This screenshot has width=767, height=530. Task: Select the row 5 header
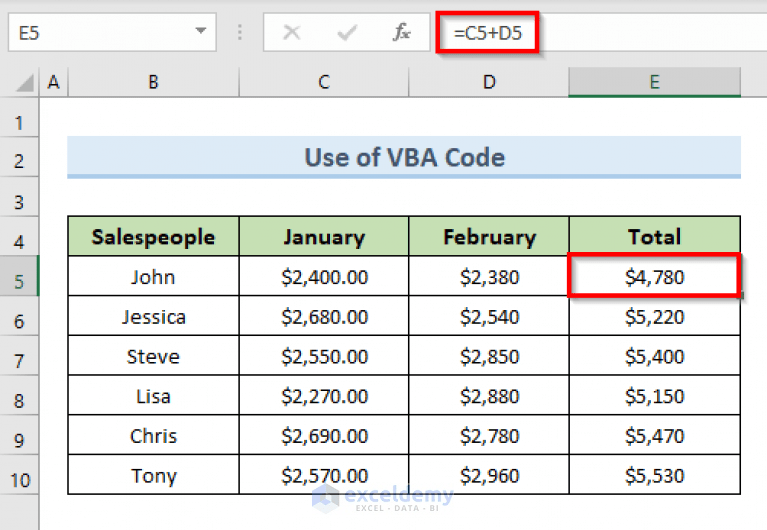point(19,276)
